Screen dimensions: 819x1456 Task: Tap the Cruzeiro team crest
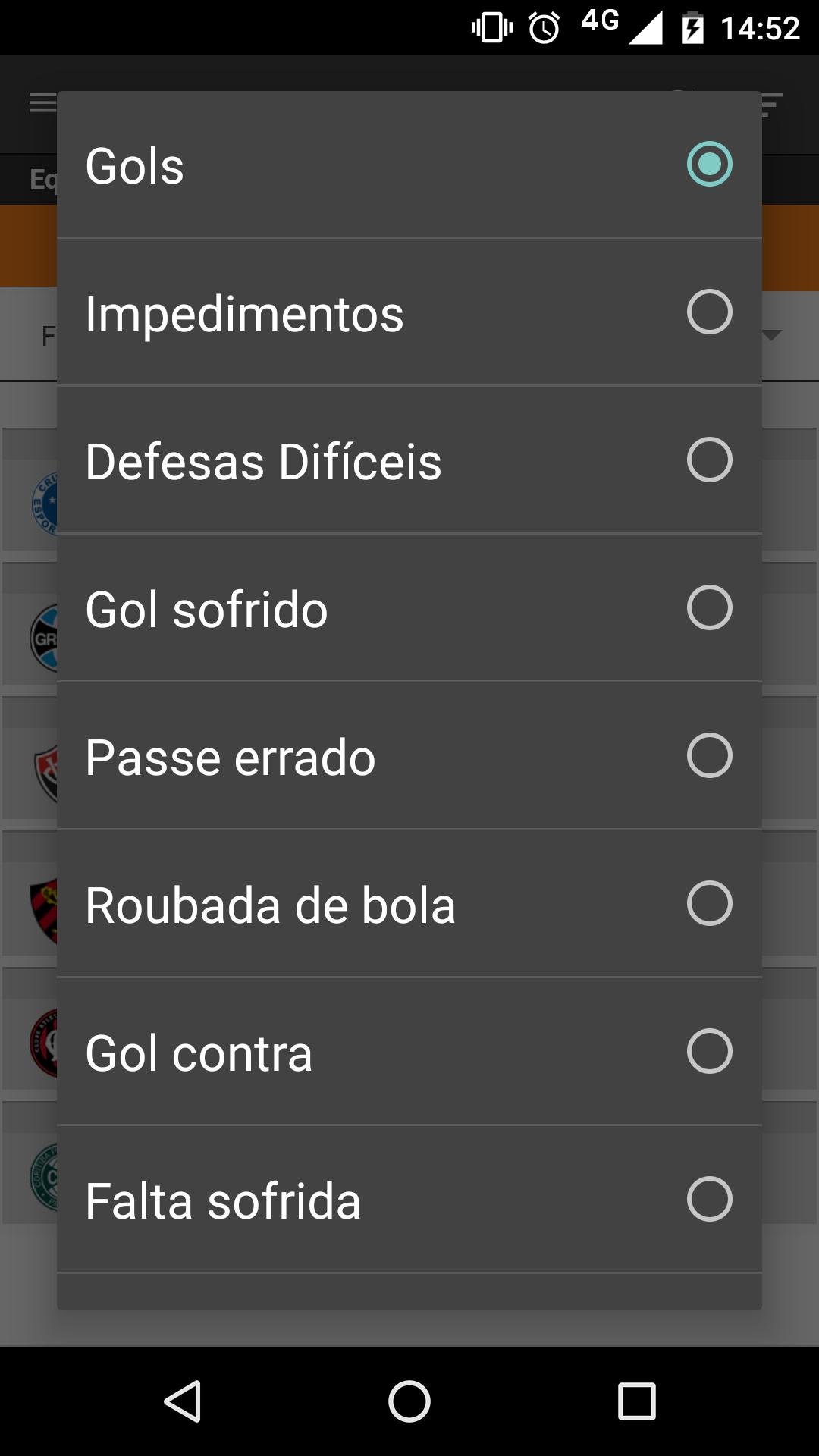coord(44,504)
